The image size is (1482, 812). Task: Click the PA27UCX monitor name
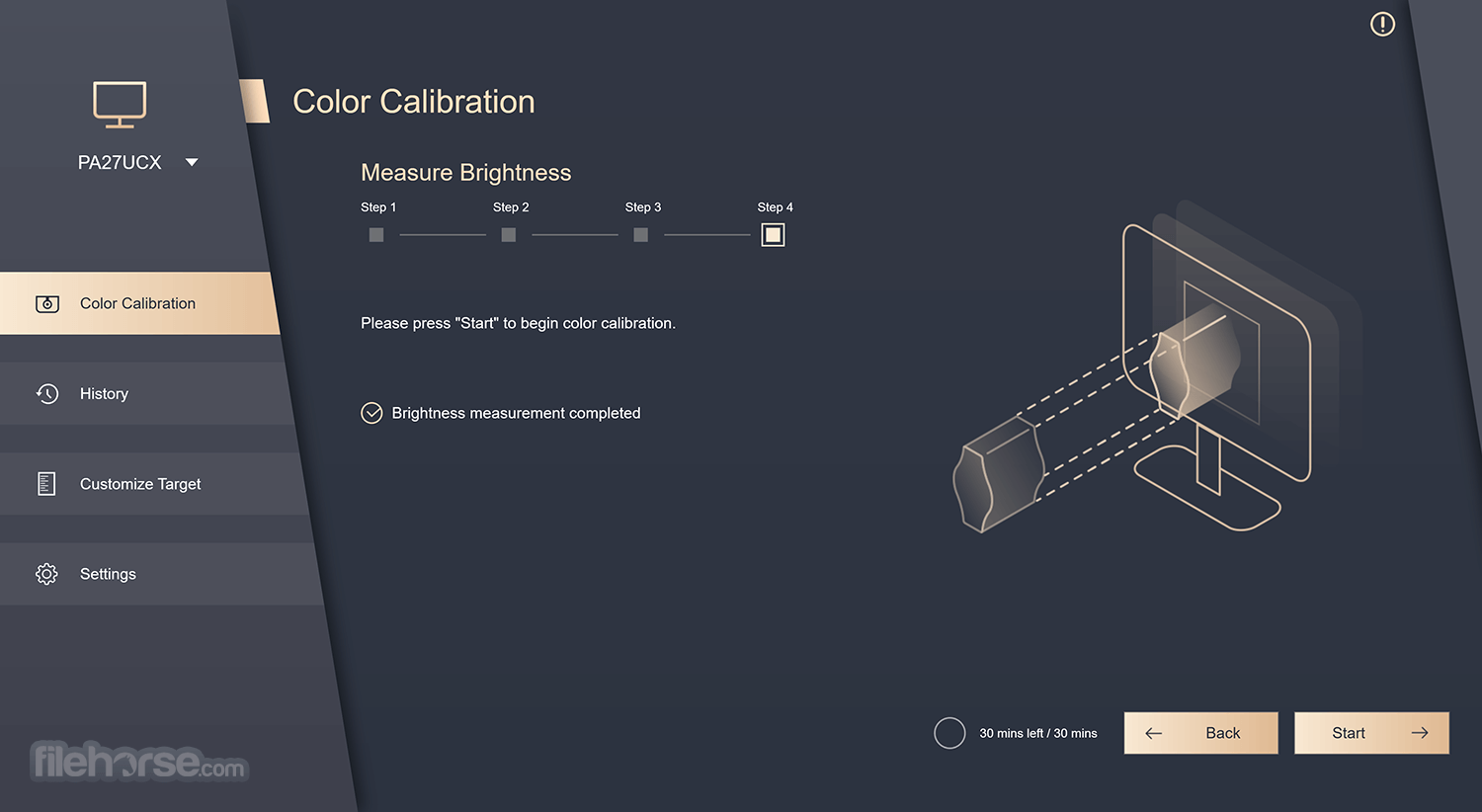click(120, 163)
